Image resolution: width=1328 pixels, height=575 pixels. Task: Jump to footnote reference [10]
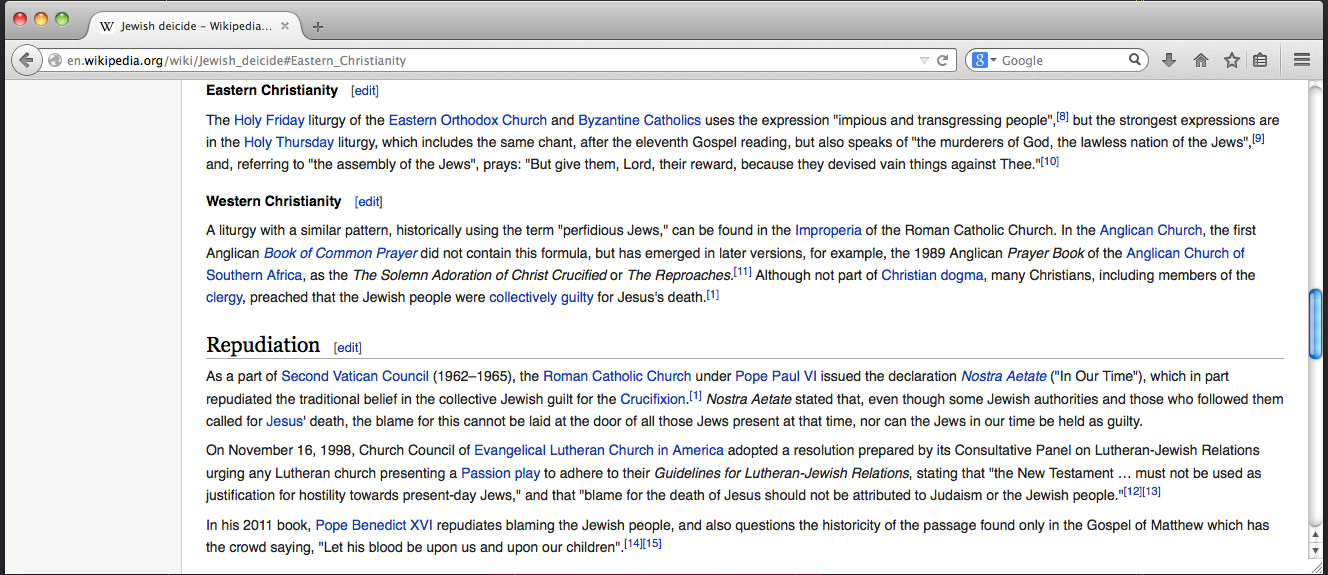[1050, 161]
